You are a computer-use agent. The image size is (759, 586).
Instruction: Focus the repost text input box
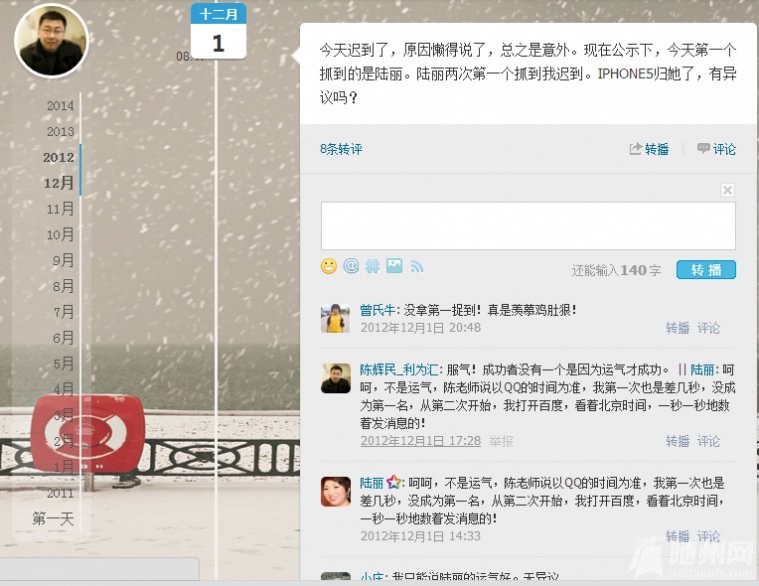pyautogui.click(x=528, y=226)
